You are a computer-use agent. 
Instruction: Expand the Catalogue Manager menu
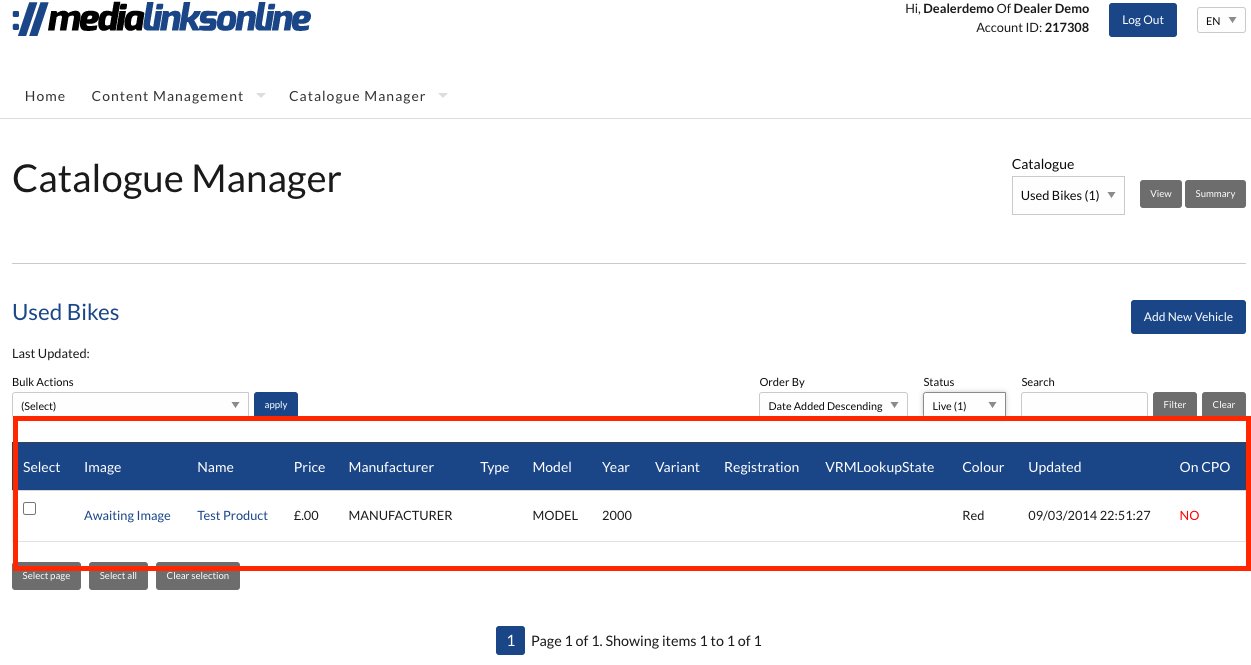357,96
